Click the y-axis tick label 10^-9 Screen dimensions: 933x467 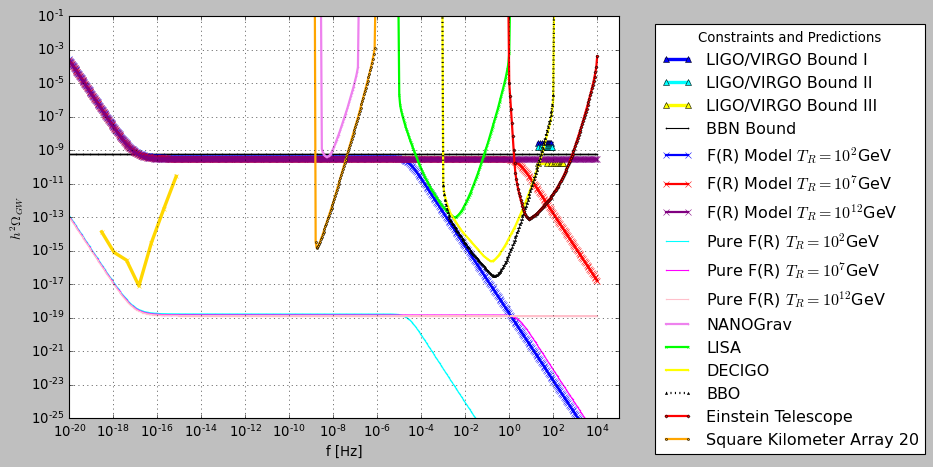52,151
